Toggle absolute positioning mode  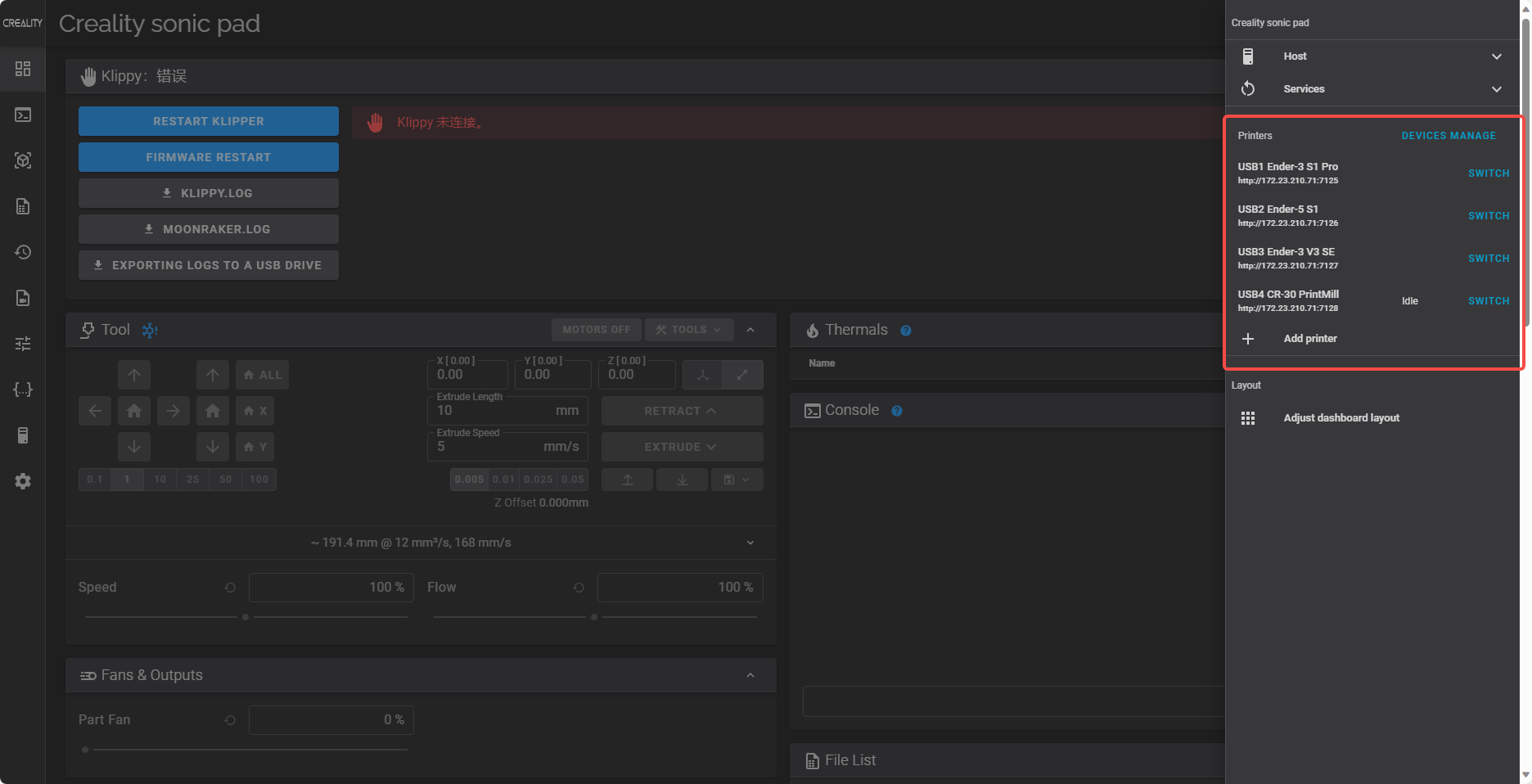click(x=703, y=375)
